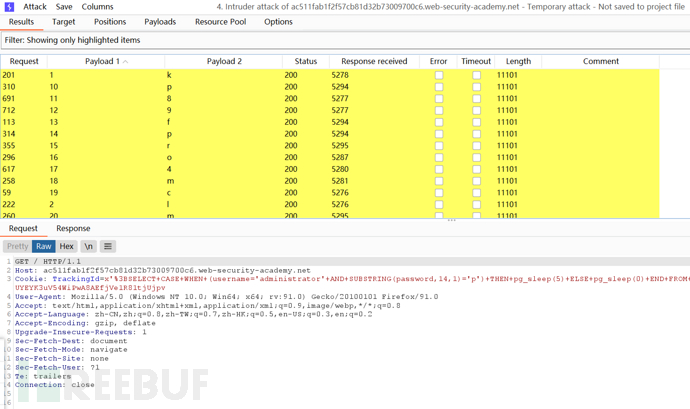
Task: Open the Columns menu
Action: pos(97,7)
